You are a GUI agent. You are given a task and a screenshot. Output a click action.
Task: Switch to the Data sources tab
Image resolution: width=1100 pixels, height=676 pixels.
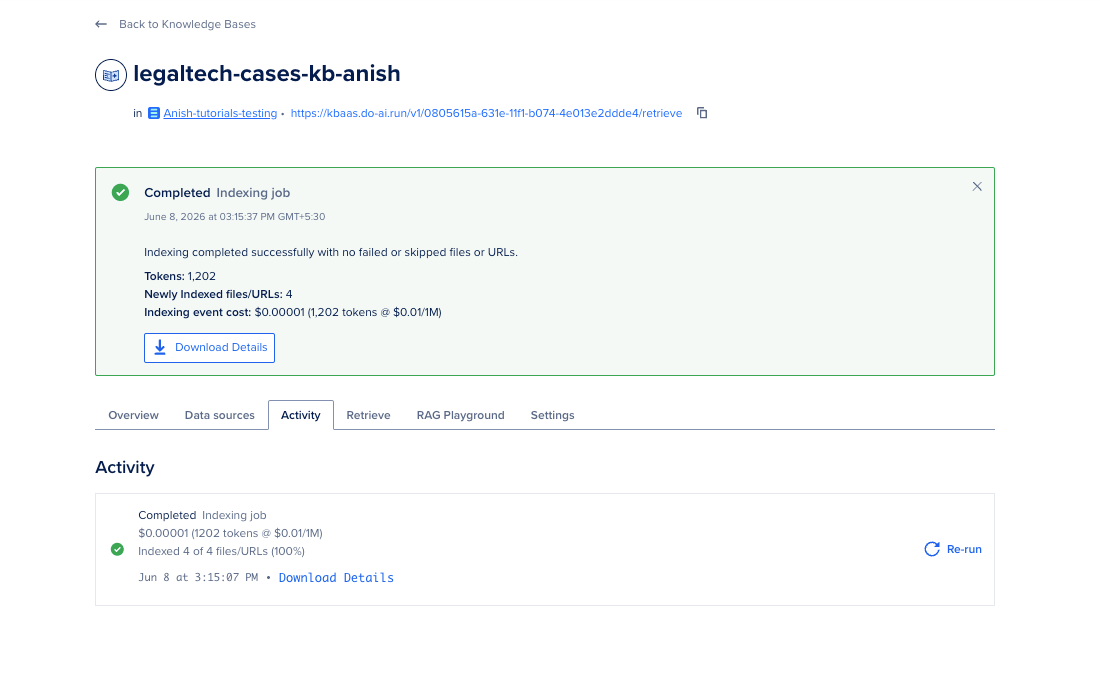[x=220, y=415]
